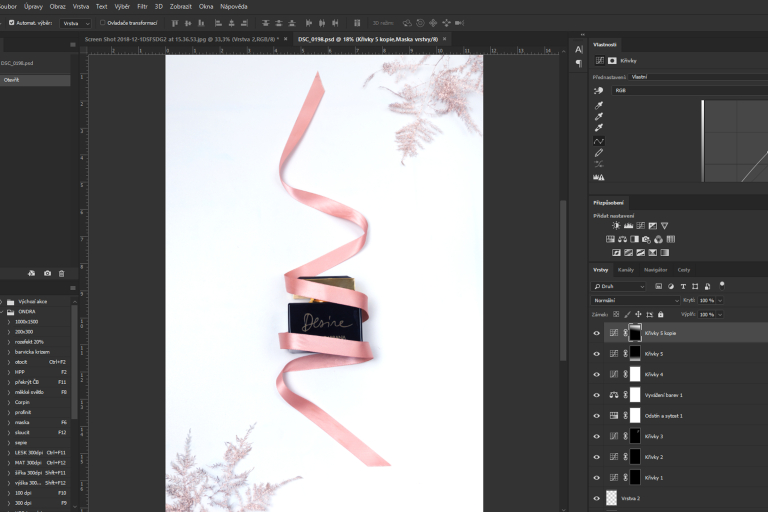The height and width of the screenshot is (512, 768).
Task: Open the RGB channel dropdown in Curves
Action: pyautogui.click(x=650, y=90)
